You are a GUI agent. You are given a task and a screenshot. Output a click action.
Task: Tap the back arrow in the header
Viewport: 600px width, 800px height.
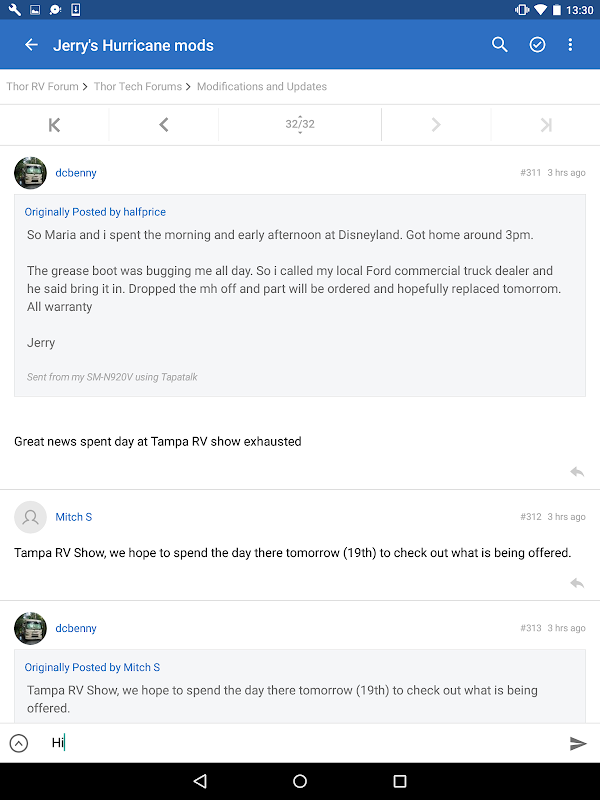(x=31, y=45)
